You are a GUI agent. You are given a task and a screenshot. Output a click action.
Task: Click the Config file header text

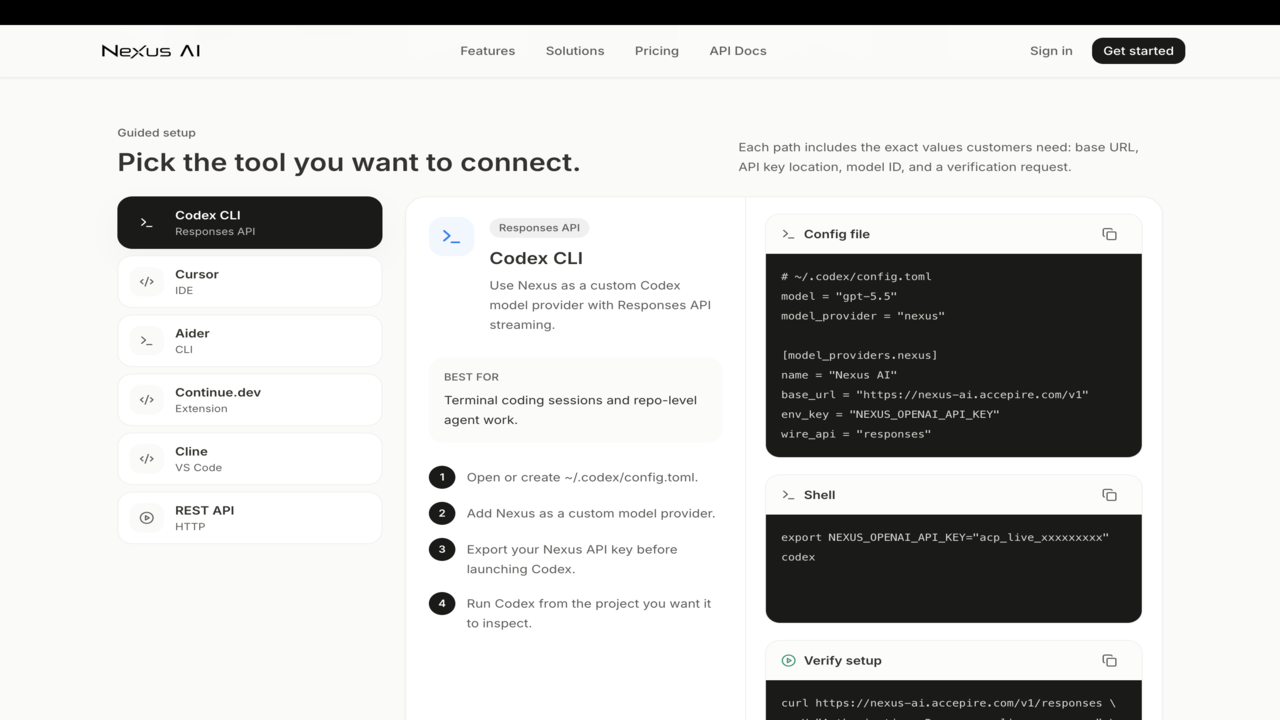[837, 234]
